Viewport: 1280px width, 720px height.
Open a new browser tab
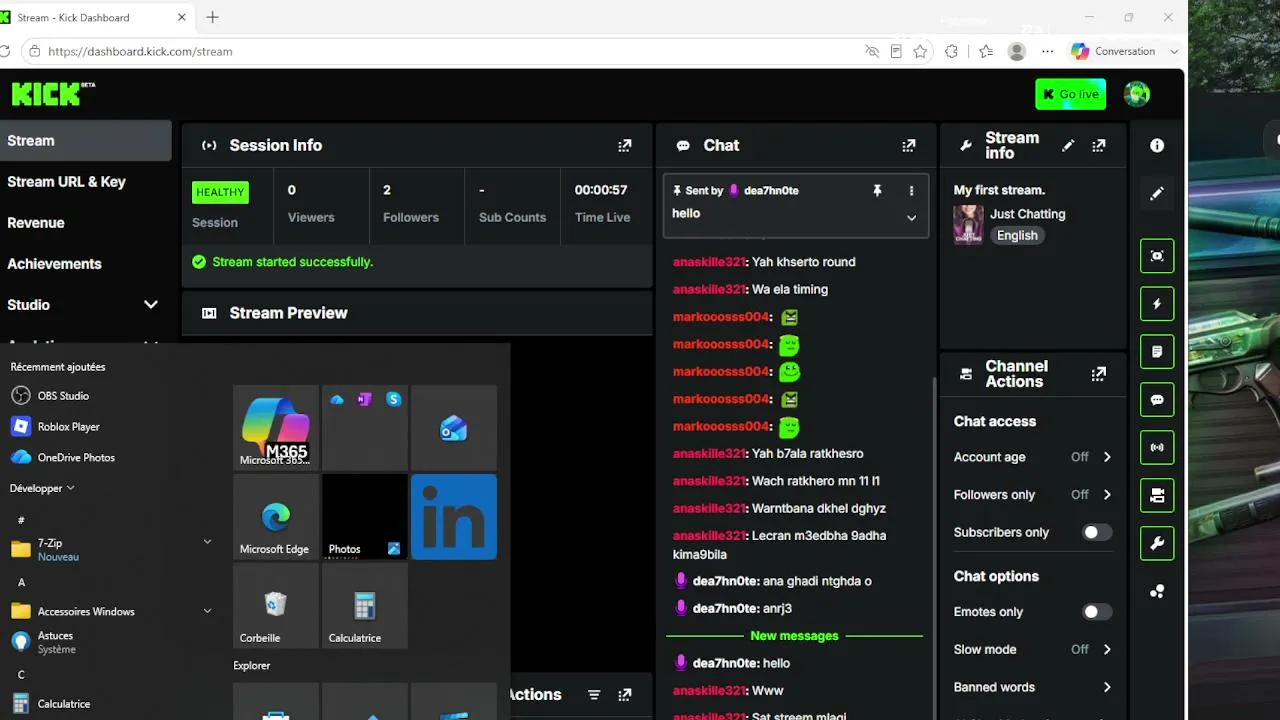tap(212, 17)
